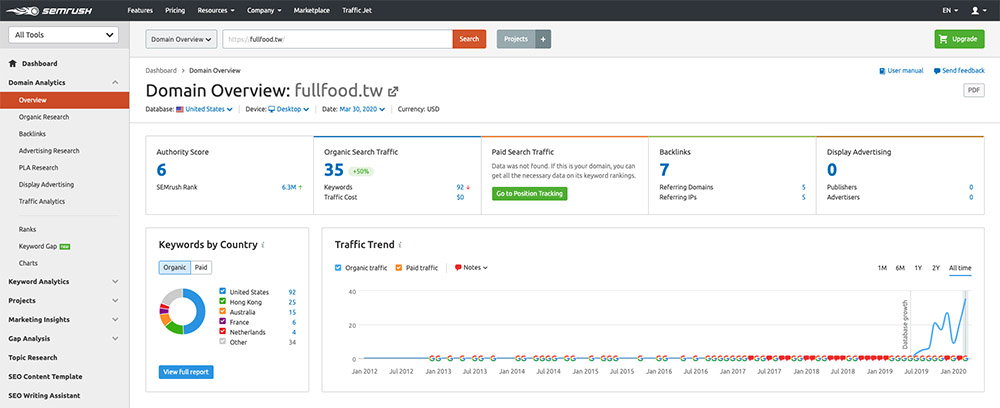Click Keywords by Country info icon
Image resolution: width=1000 pixels, height=408 pixels.
click(263, 244)
